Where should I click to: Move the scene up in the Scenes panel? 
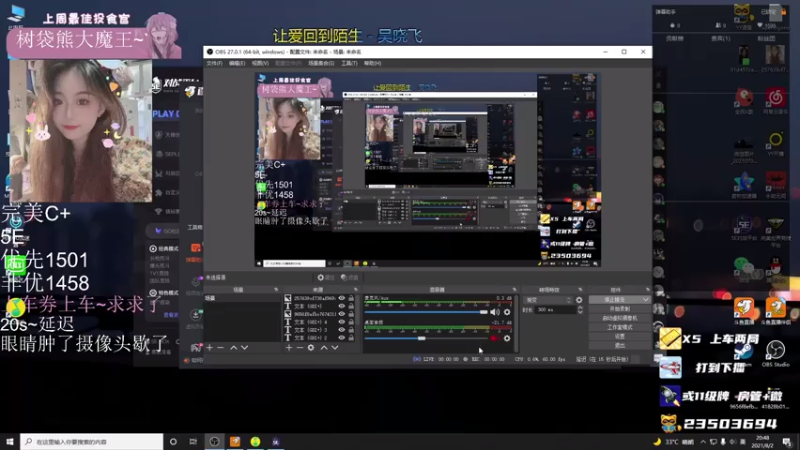click(x=233, y=347)
